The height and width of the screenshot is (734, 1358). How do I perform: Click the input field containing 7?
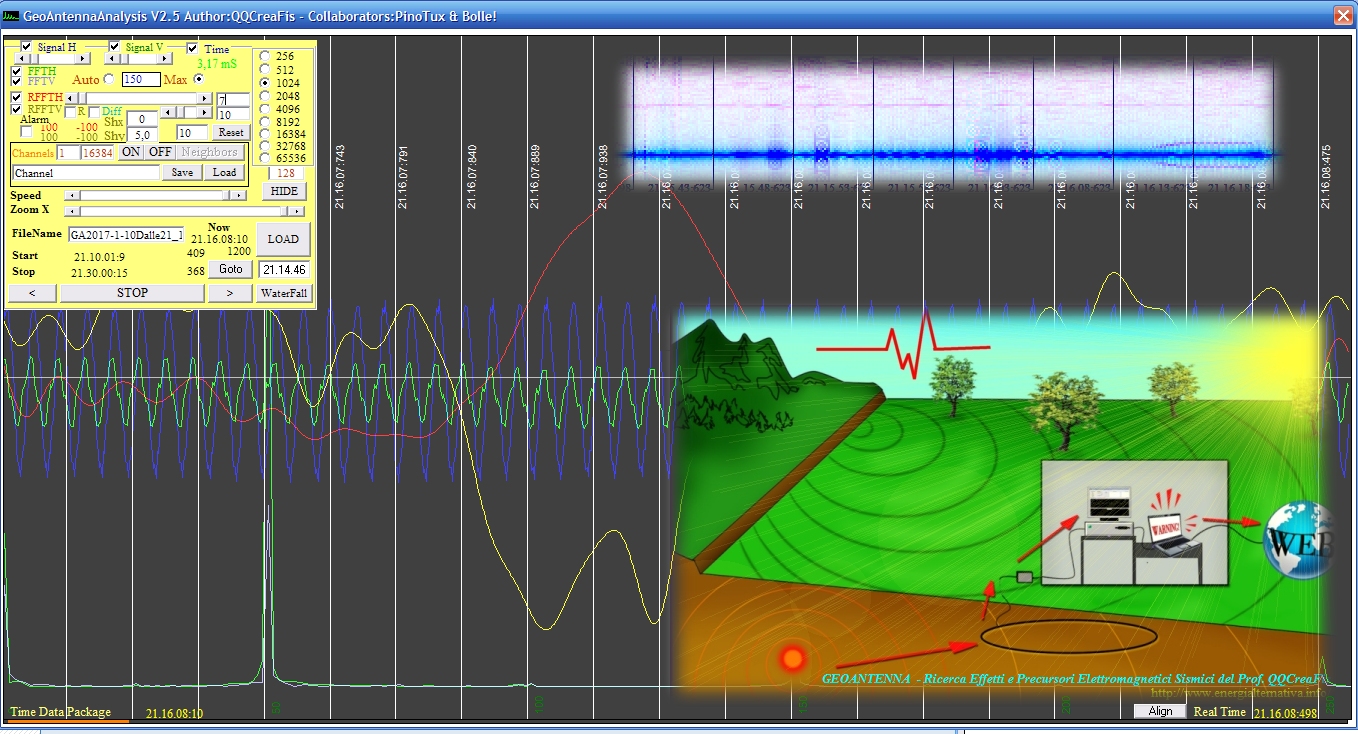coord(233,100)
